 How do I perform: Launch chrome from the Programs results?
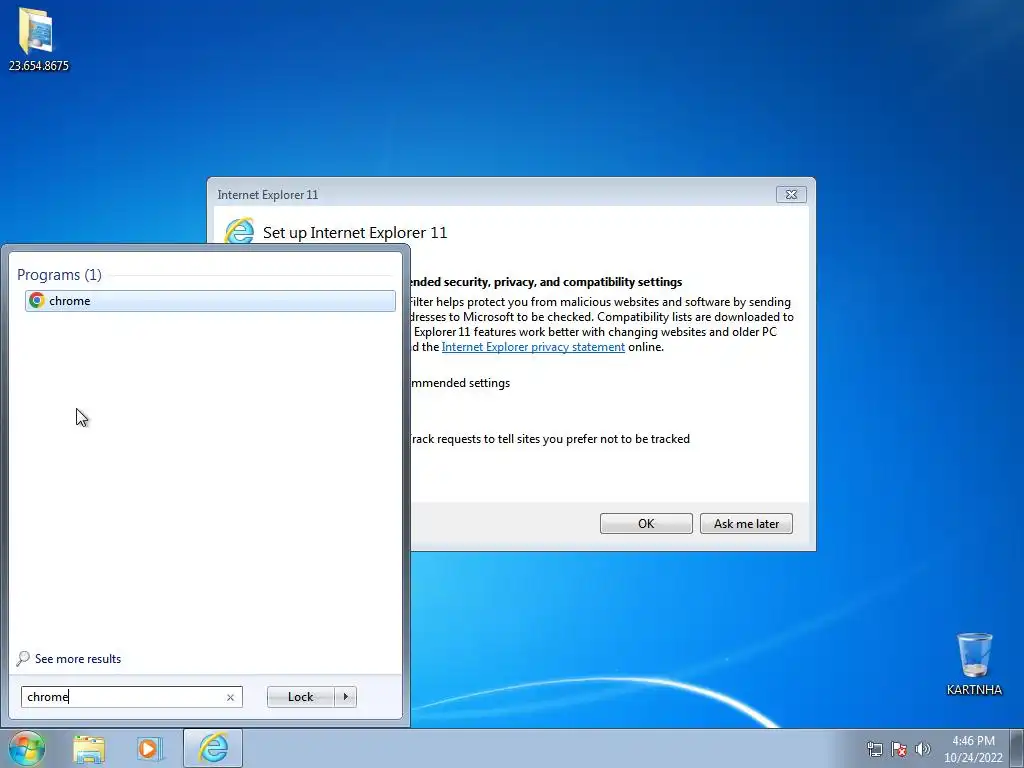click(210, 301)
